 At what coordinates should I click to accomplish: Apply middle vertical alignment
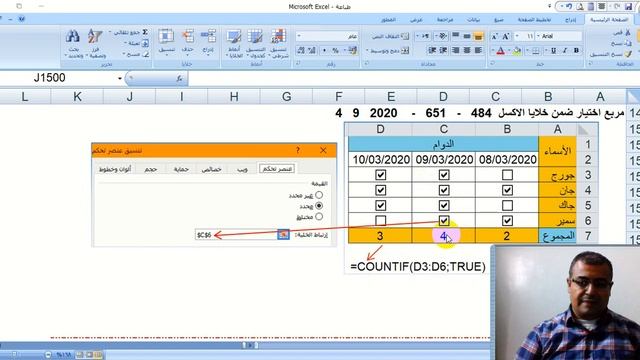[x=467, y=36]
